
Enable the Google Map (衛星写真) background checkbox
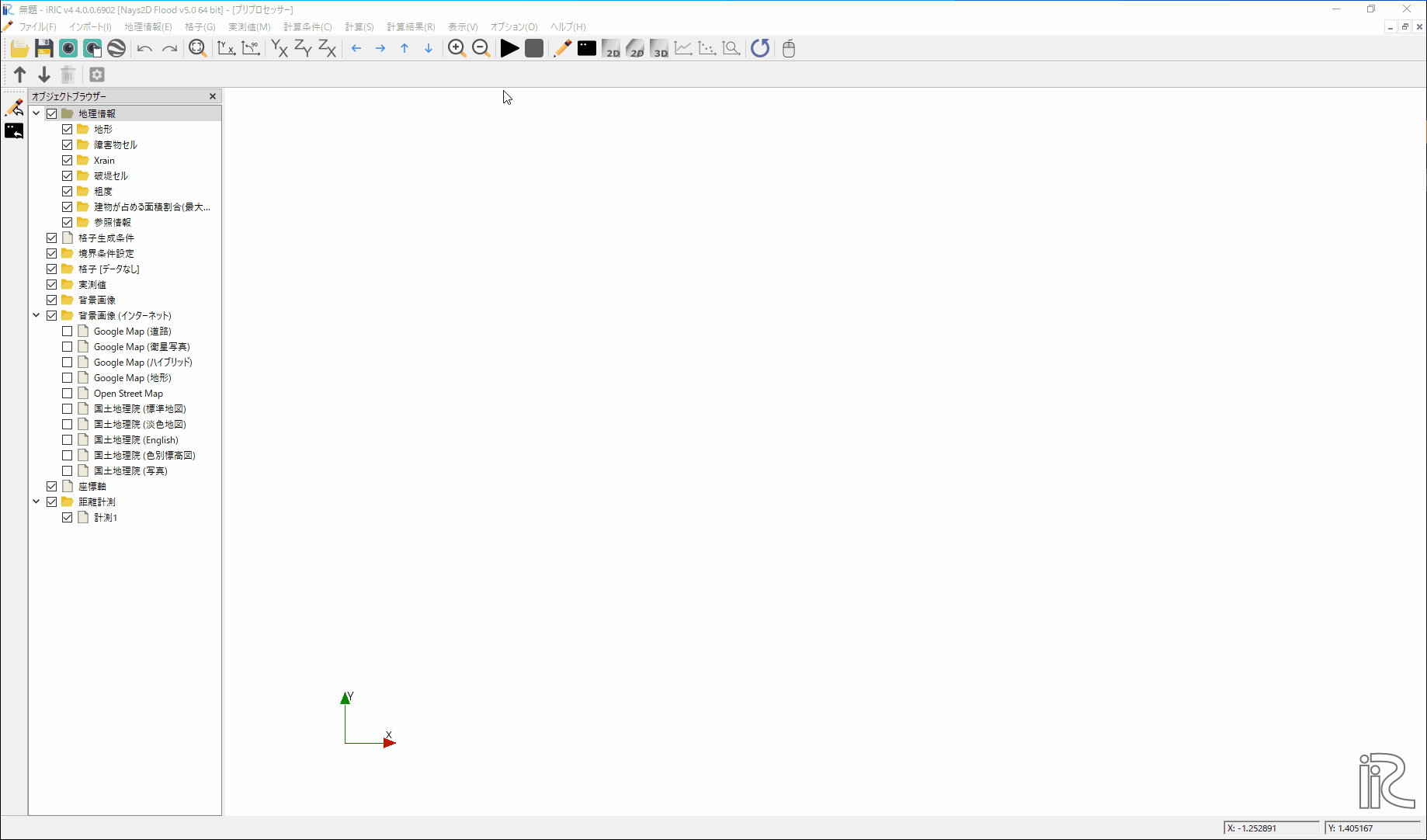click(68, 346)
